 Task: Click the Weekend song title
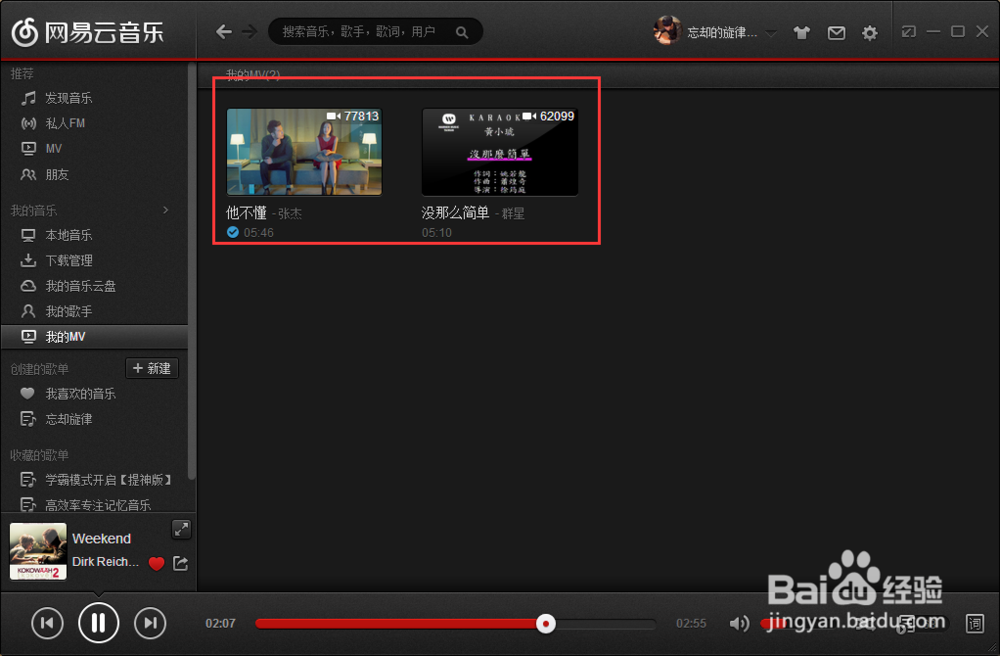click(101, 539)
